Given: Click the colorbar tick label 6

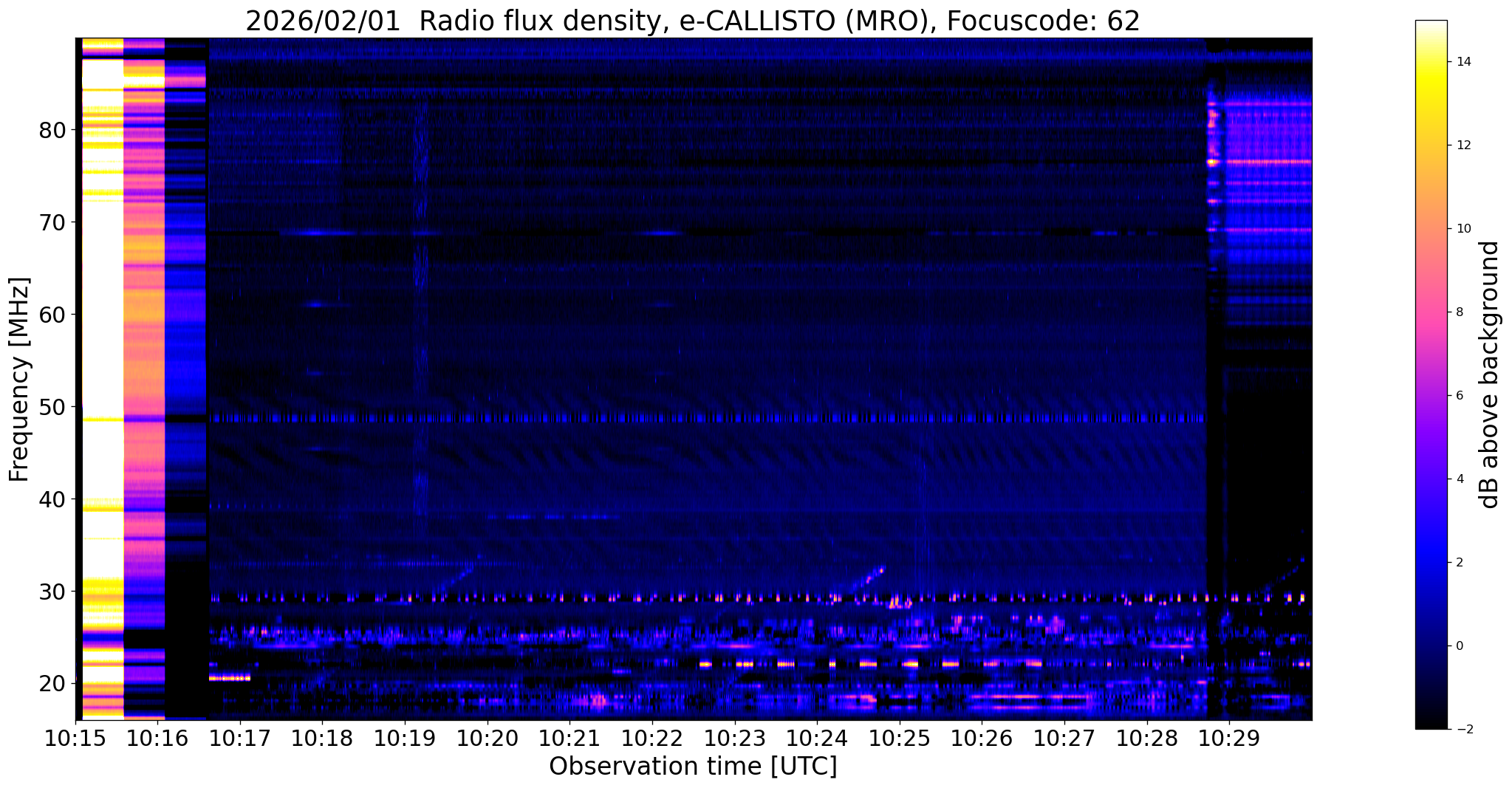Looking at the screenshot, I should coord(1460,396).
